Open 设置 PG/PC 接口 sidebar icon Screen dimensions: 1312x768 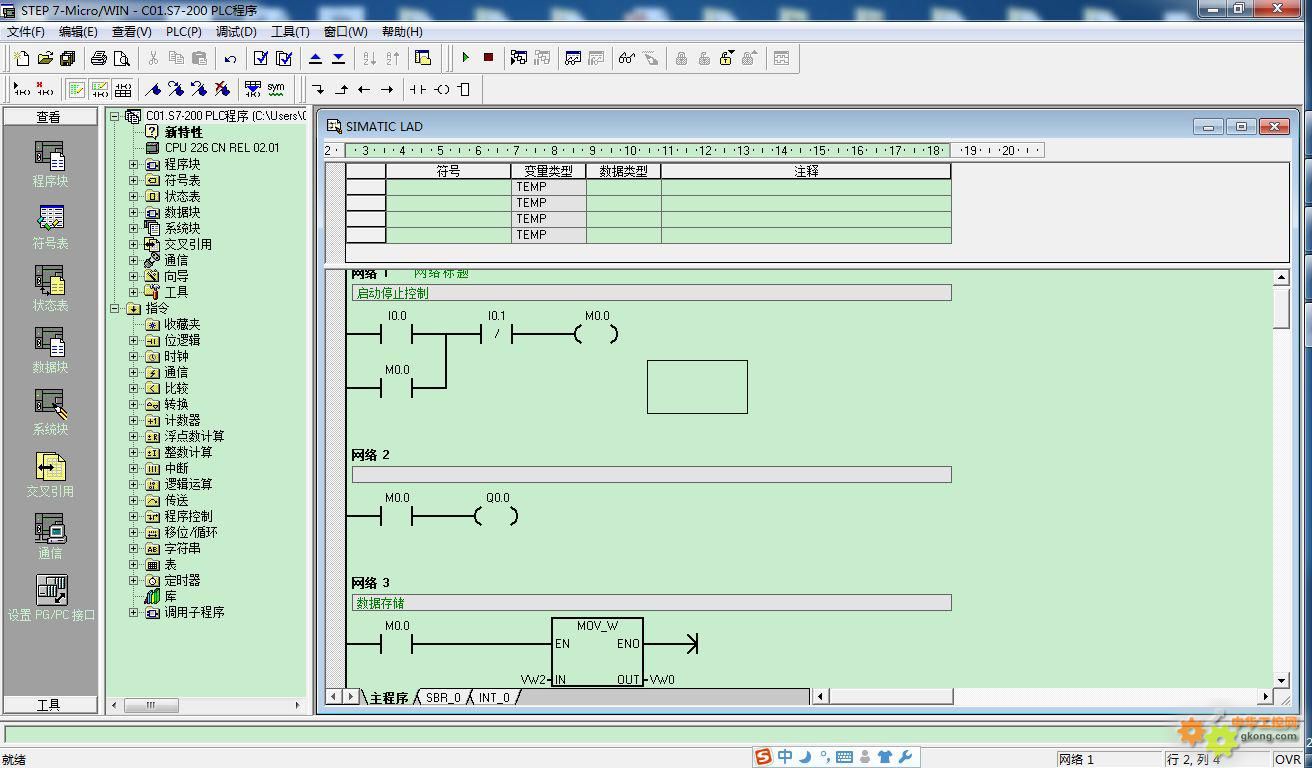[x=51, y=598]
